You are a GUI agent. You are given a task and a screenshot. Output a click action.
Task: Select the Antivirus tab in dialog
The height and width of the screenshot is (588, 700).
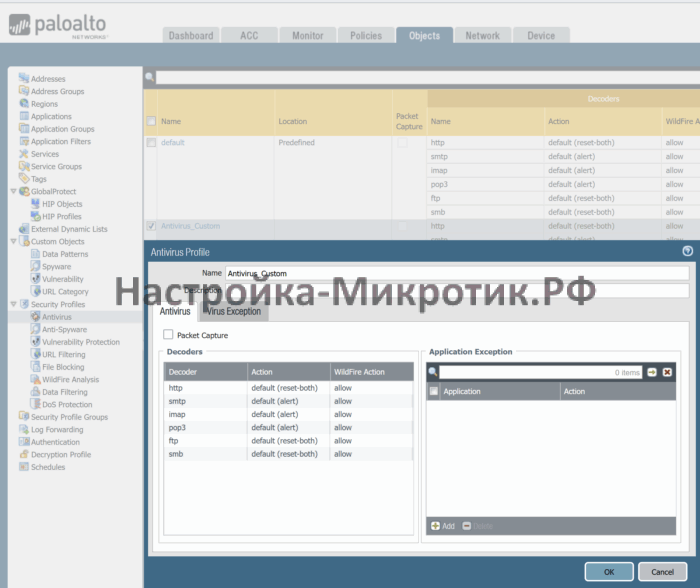click(x=175, y=311)
